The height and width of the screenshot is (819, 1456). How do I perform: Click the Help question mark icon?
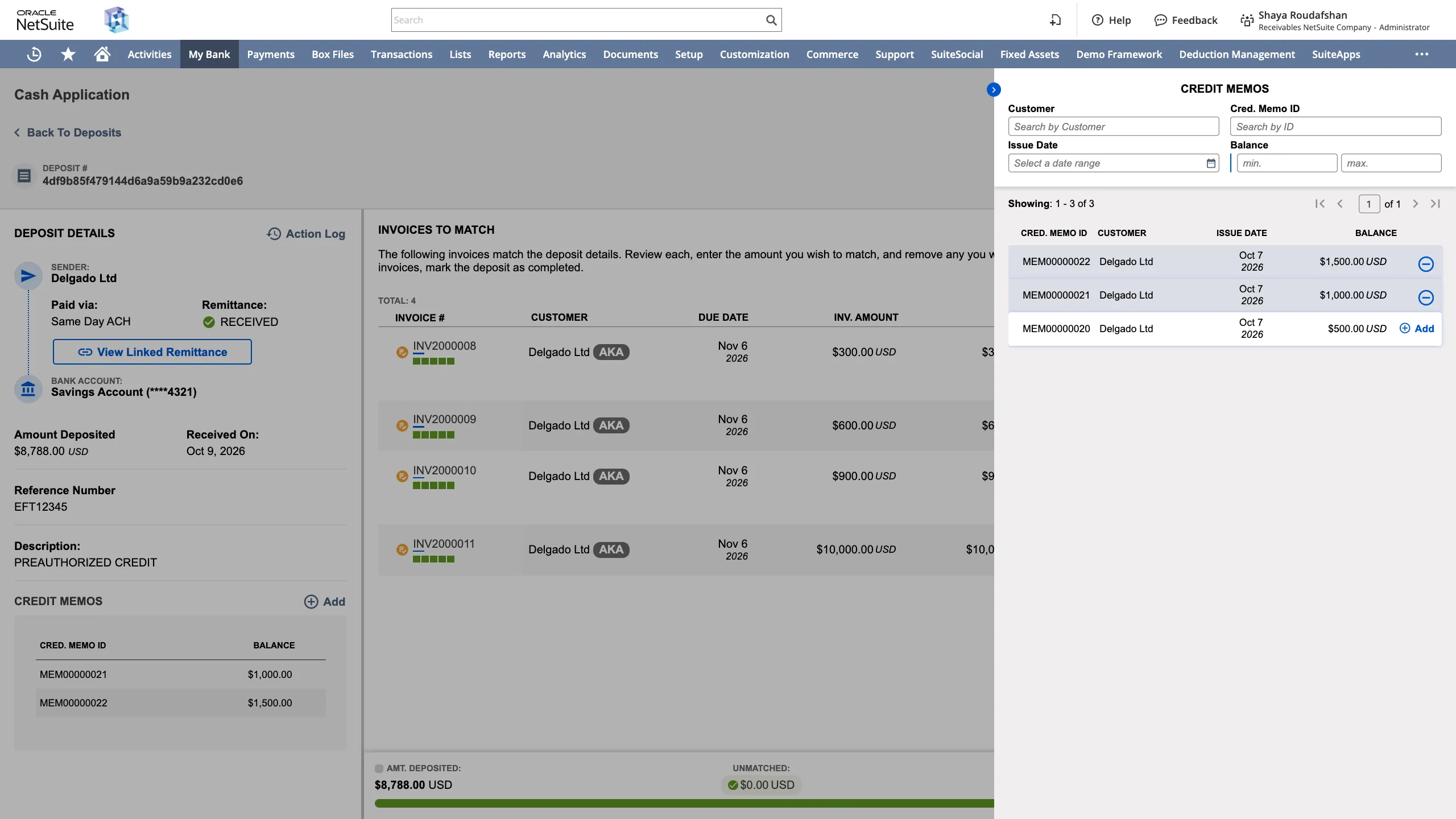[x=1098, y=20]
